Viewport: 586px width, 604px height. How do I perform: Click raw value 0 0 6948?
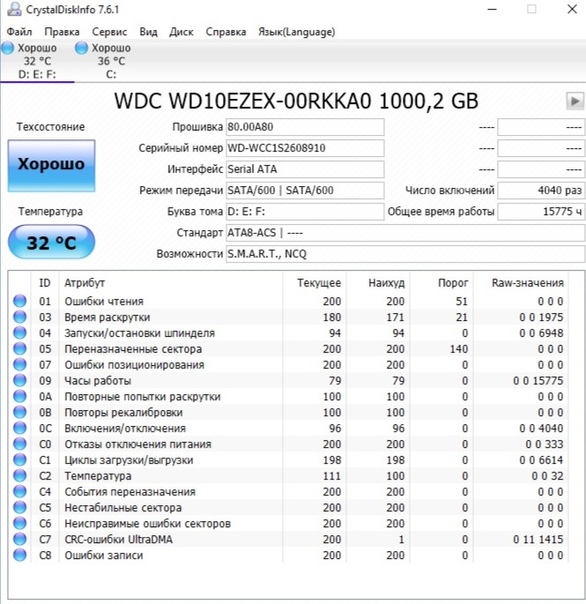pos(541,333)
